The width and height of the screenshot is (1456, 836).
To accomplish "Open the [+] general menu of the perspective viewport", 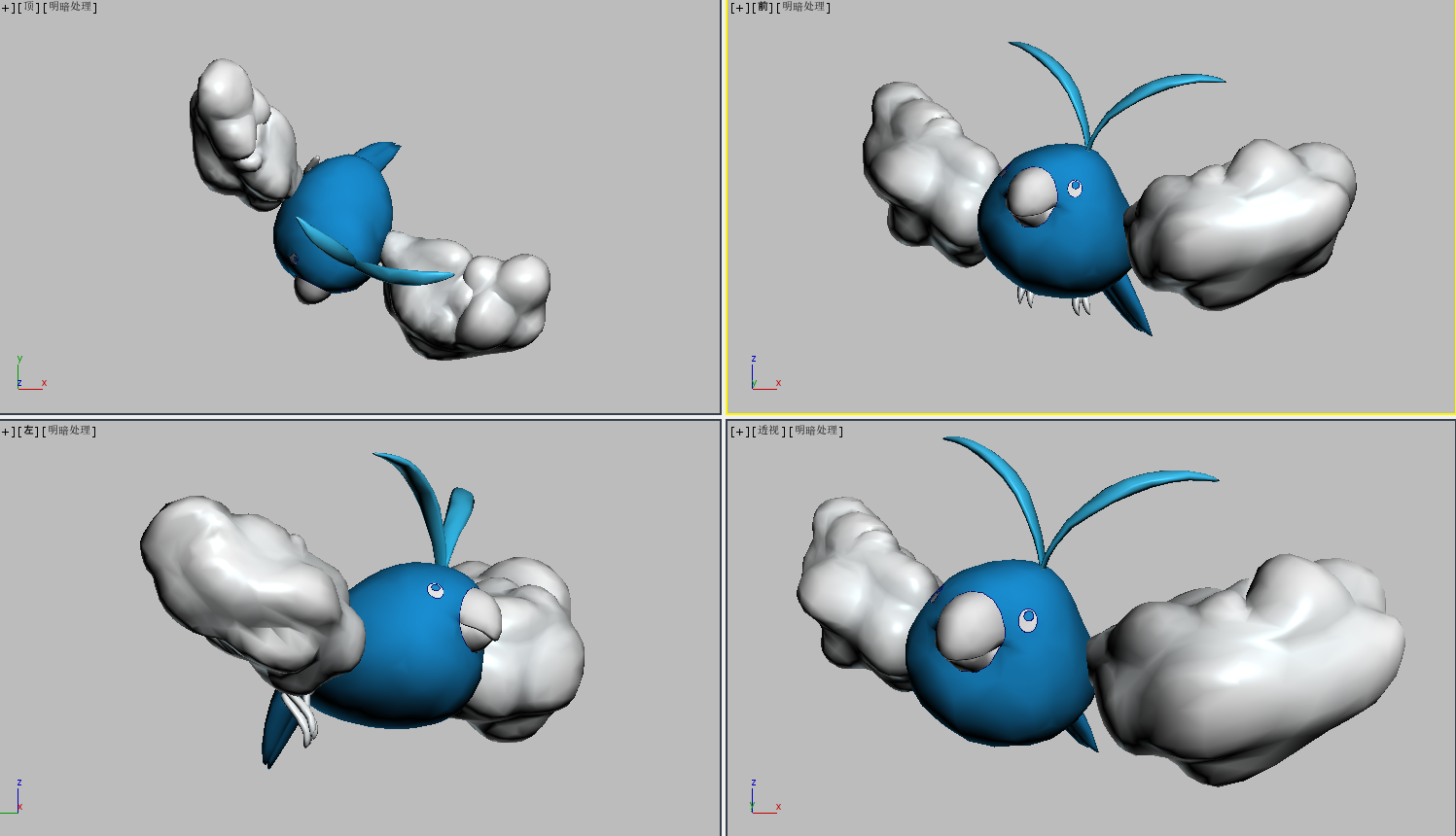I will coord(740,431).
